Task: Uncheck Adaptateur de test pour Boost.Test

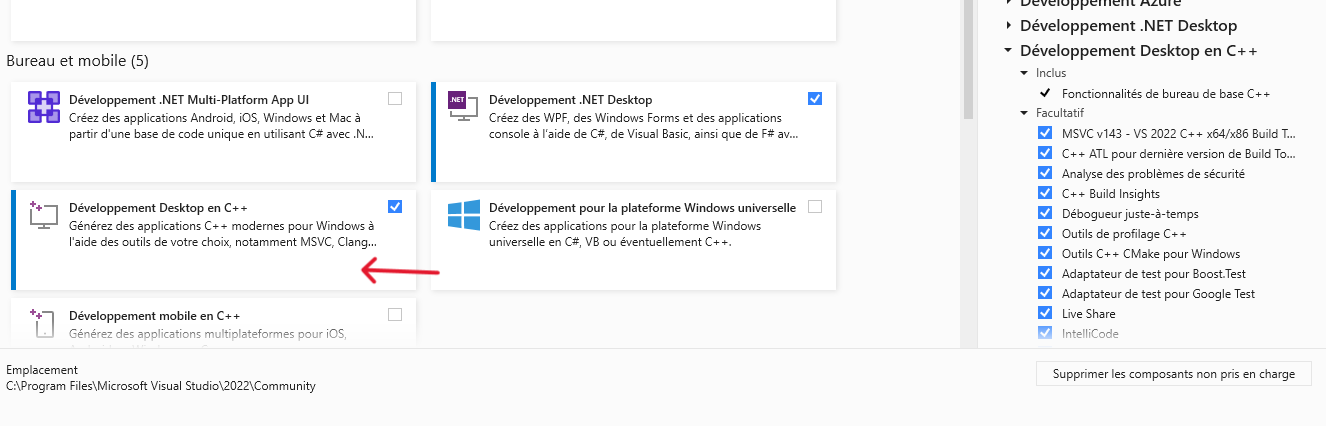Action: pos(1045,273)
